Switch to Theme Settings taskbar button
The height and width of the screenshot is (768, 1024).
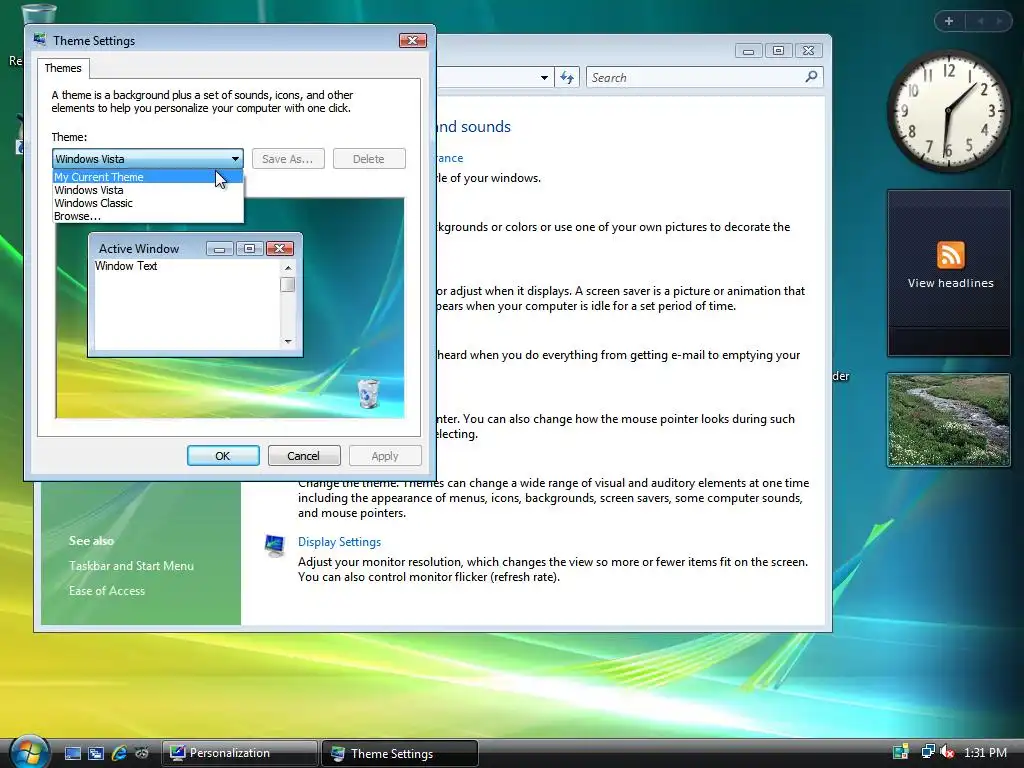pos(400,754)
